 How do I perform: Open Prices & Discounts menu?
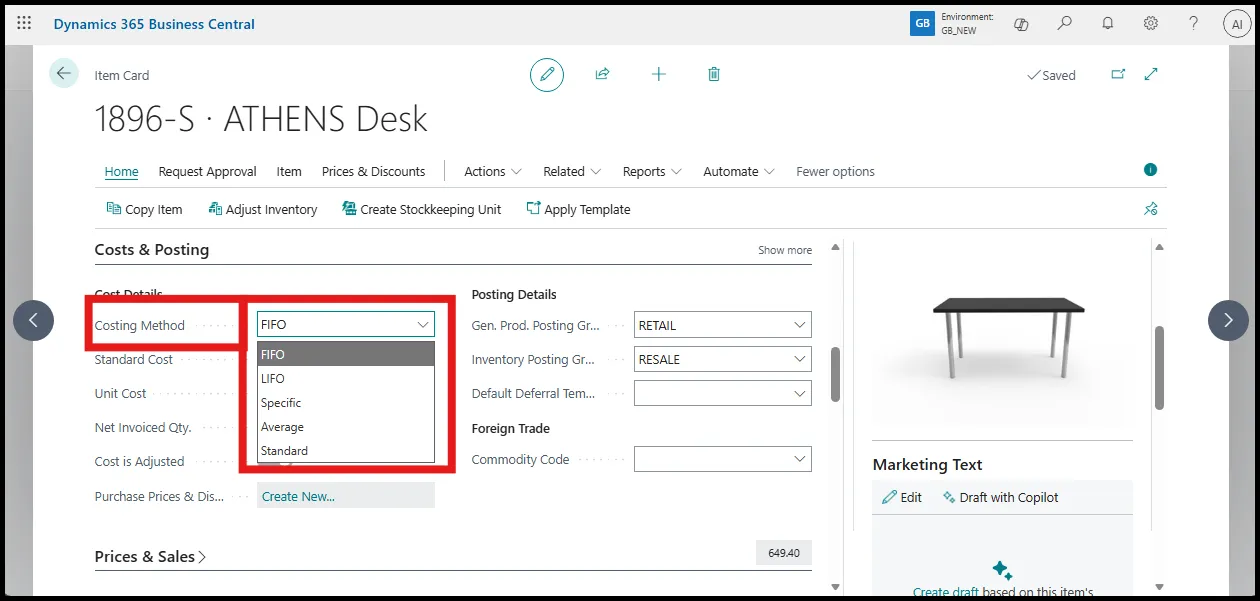pyautogui.click(x=373, y=171)
